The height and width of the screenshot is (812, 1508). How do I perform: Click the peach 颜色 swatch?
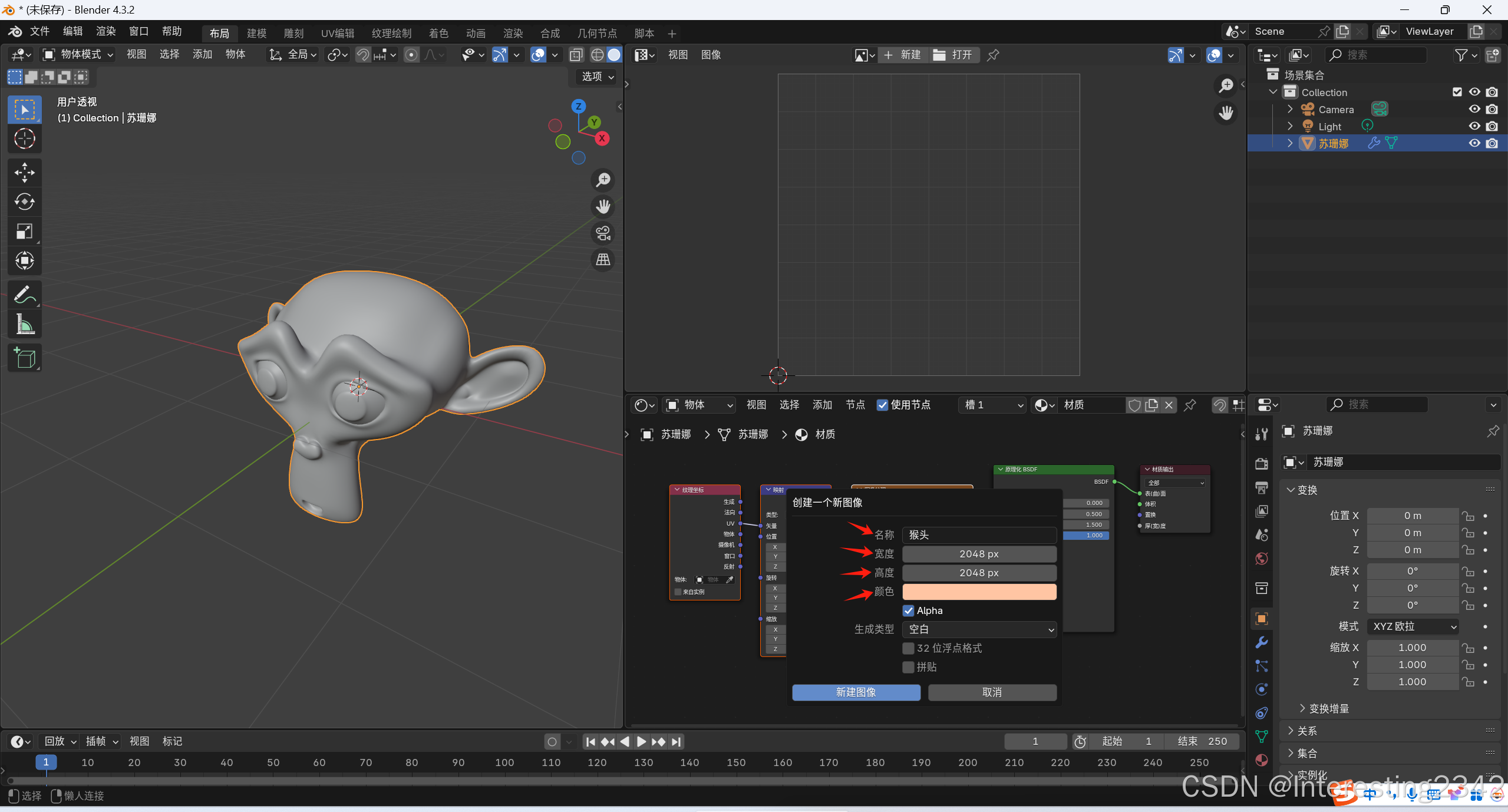point(979,592)
